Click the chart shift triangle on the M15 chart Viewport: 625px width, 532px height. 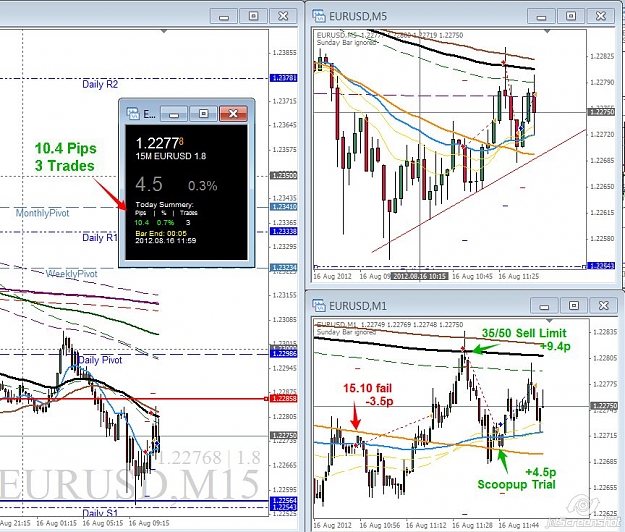[164, 31]
